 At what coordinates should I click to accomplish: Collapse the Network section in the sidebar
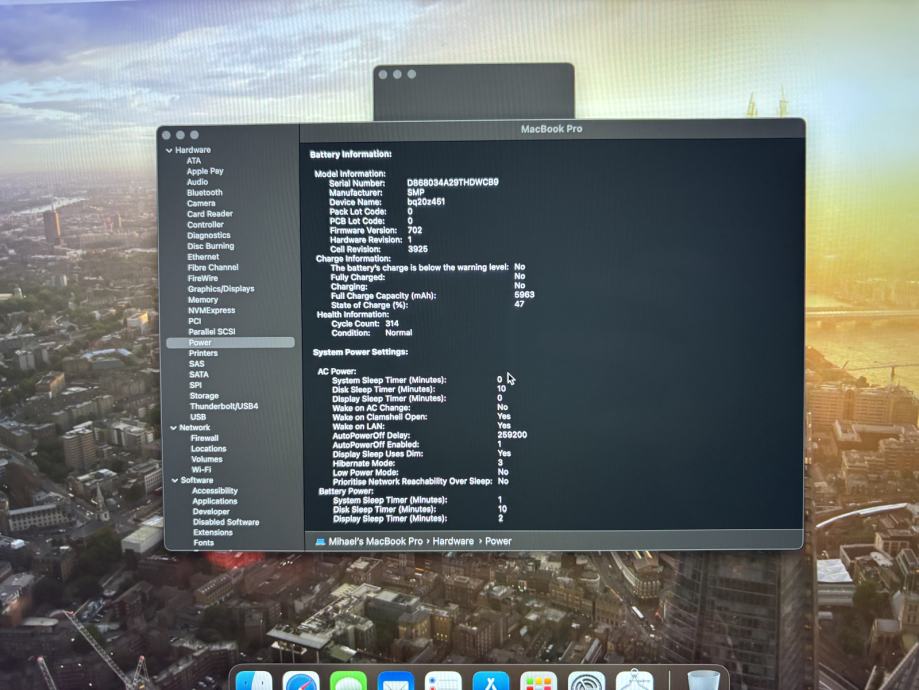(x=171, y=428)
